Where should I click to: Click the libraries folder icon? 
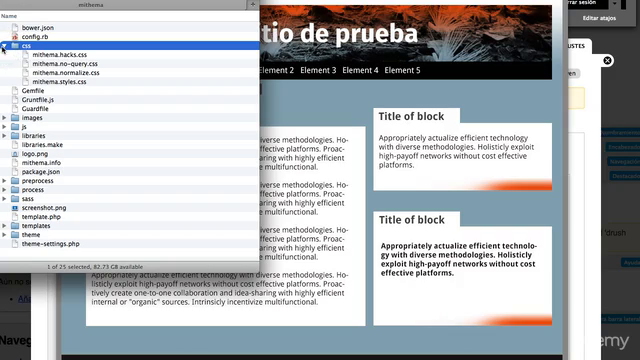[x=15, y=136]
